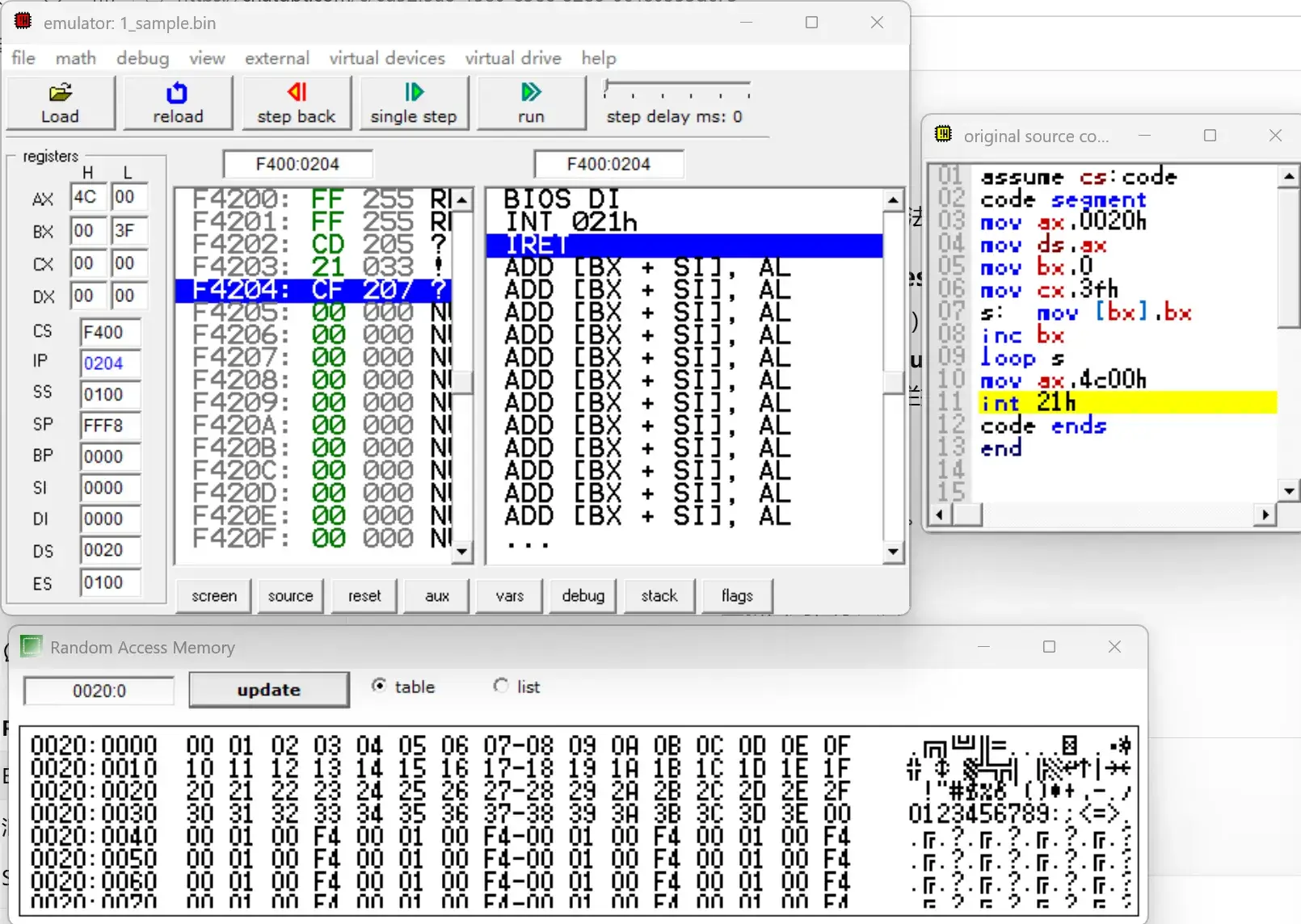Select the list radio button
This screenshot has width=1301, height=924.
point(501,686)
